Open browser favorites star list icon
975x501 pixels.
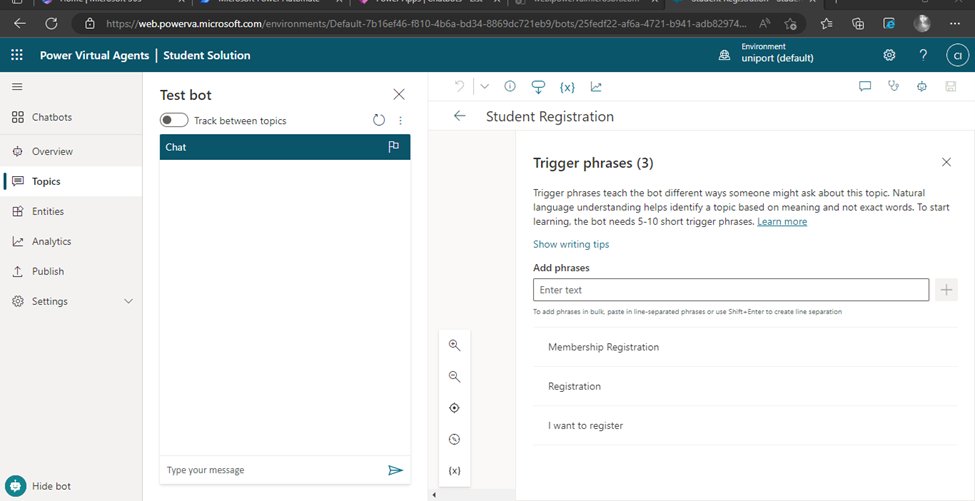click(826, 24)
